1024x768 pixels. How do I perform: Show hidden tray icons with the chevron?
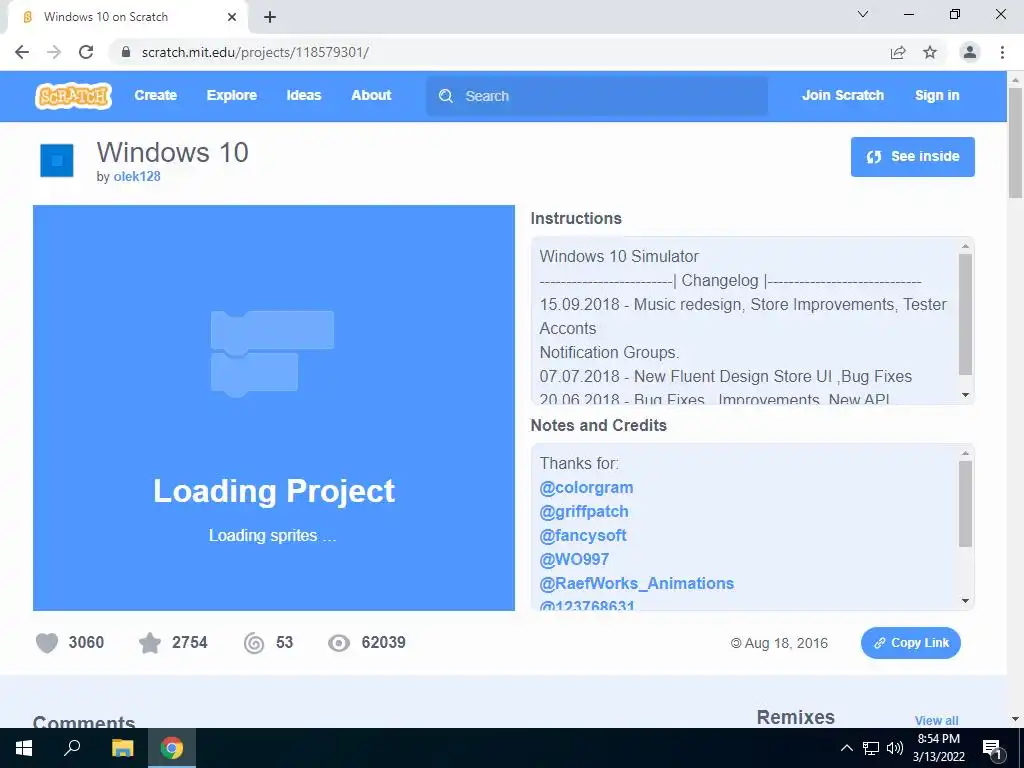click(846, 748)
